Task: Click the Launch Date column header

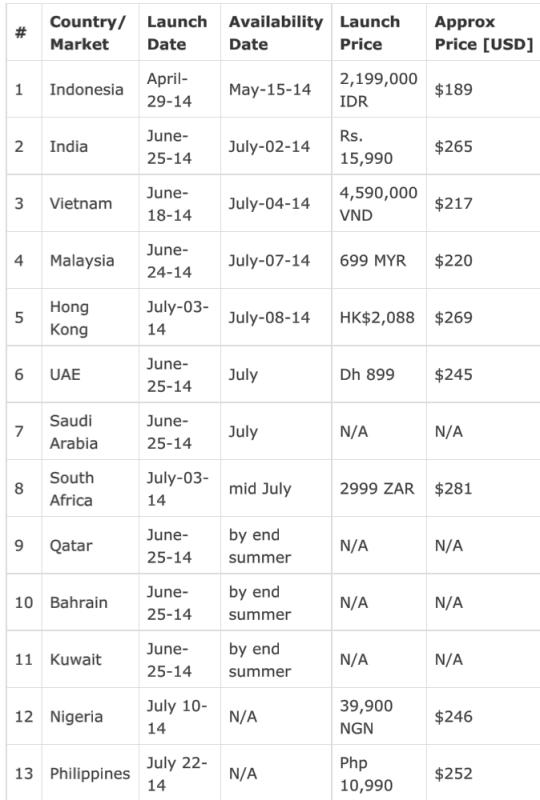Action: coord(177,33)
